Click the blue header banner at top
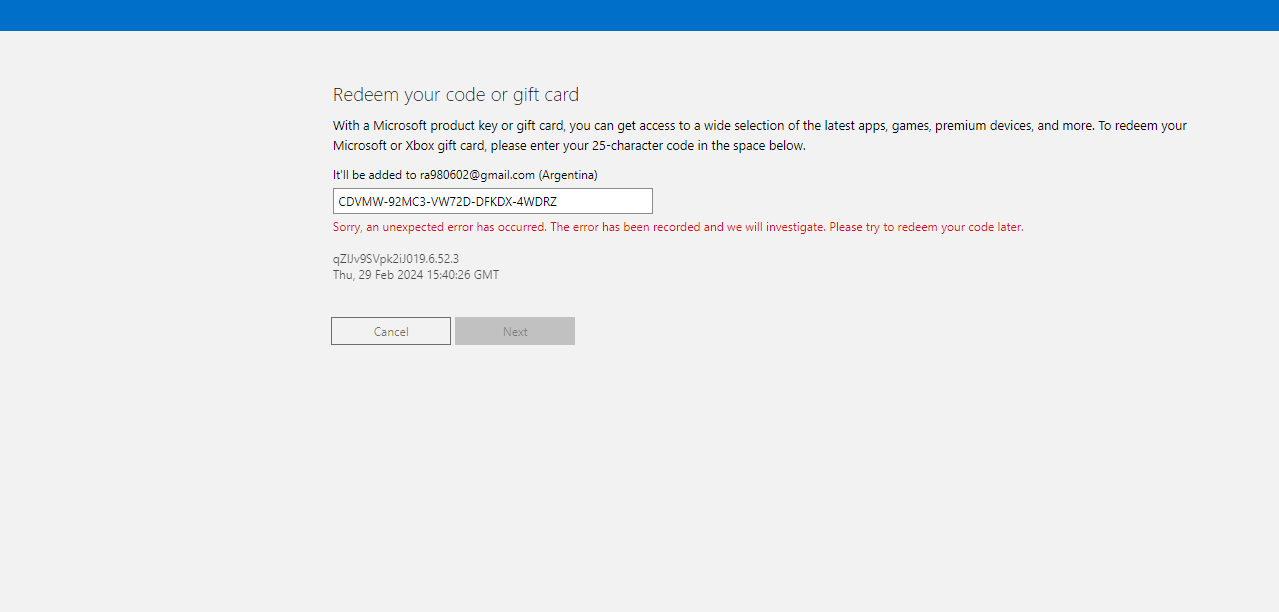 click(x=639, y=15)
